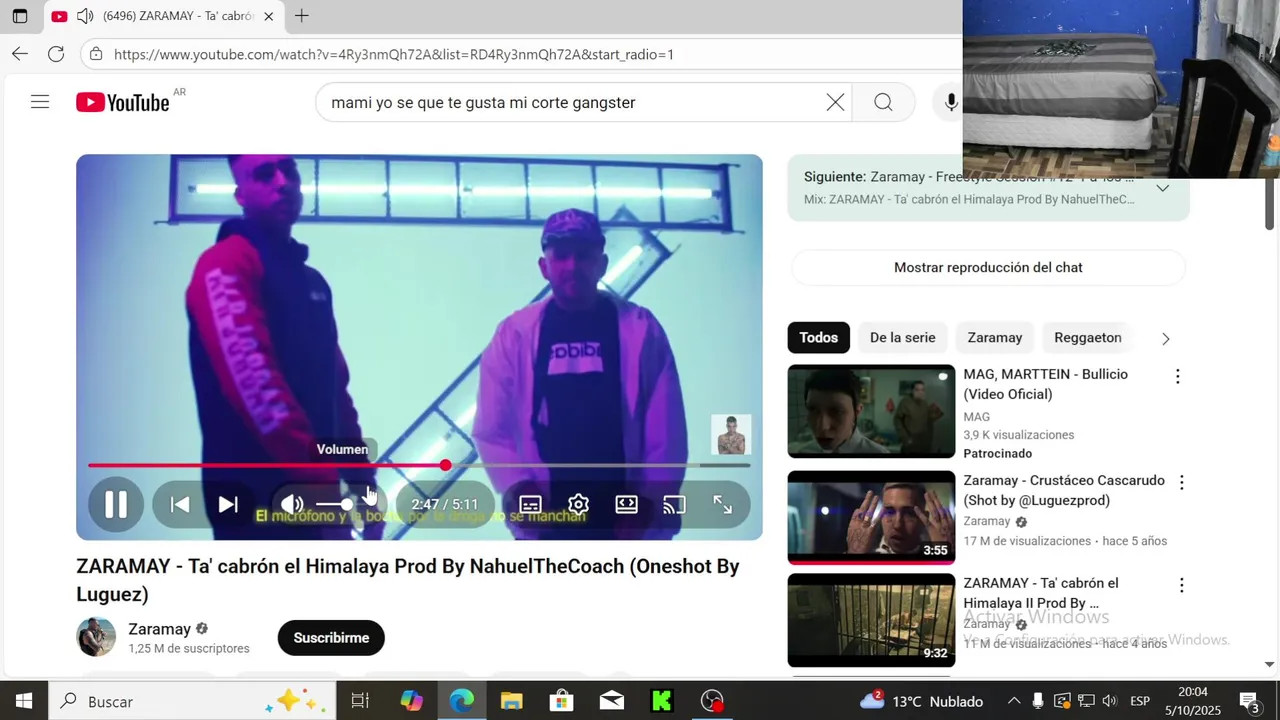Open Microsoft Edge on the taskbar

tap(461, 701)
